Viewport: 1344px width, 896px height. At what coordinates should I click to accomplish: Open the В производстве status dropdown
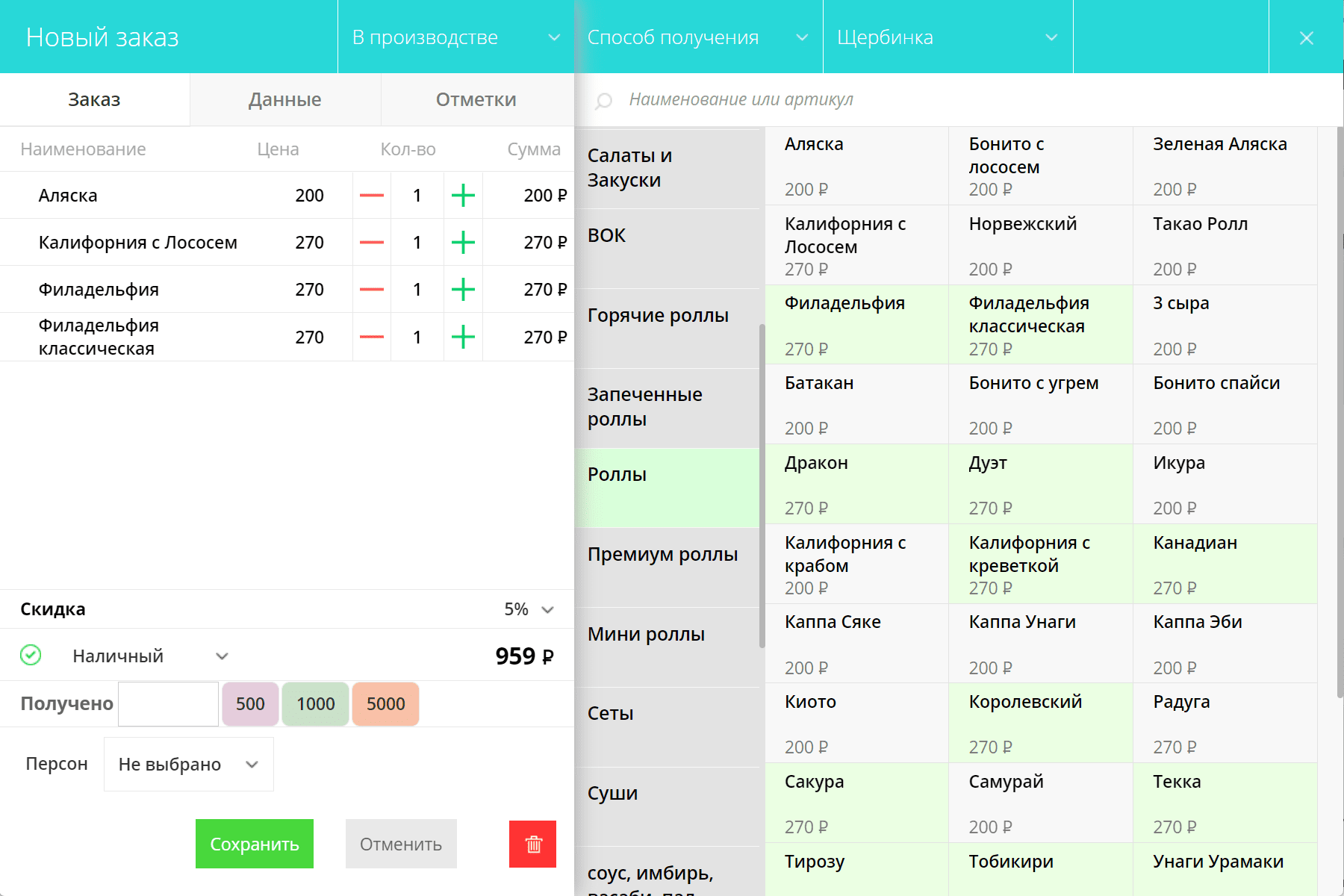[x=456, y=37]
